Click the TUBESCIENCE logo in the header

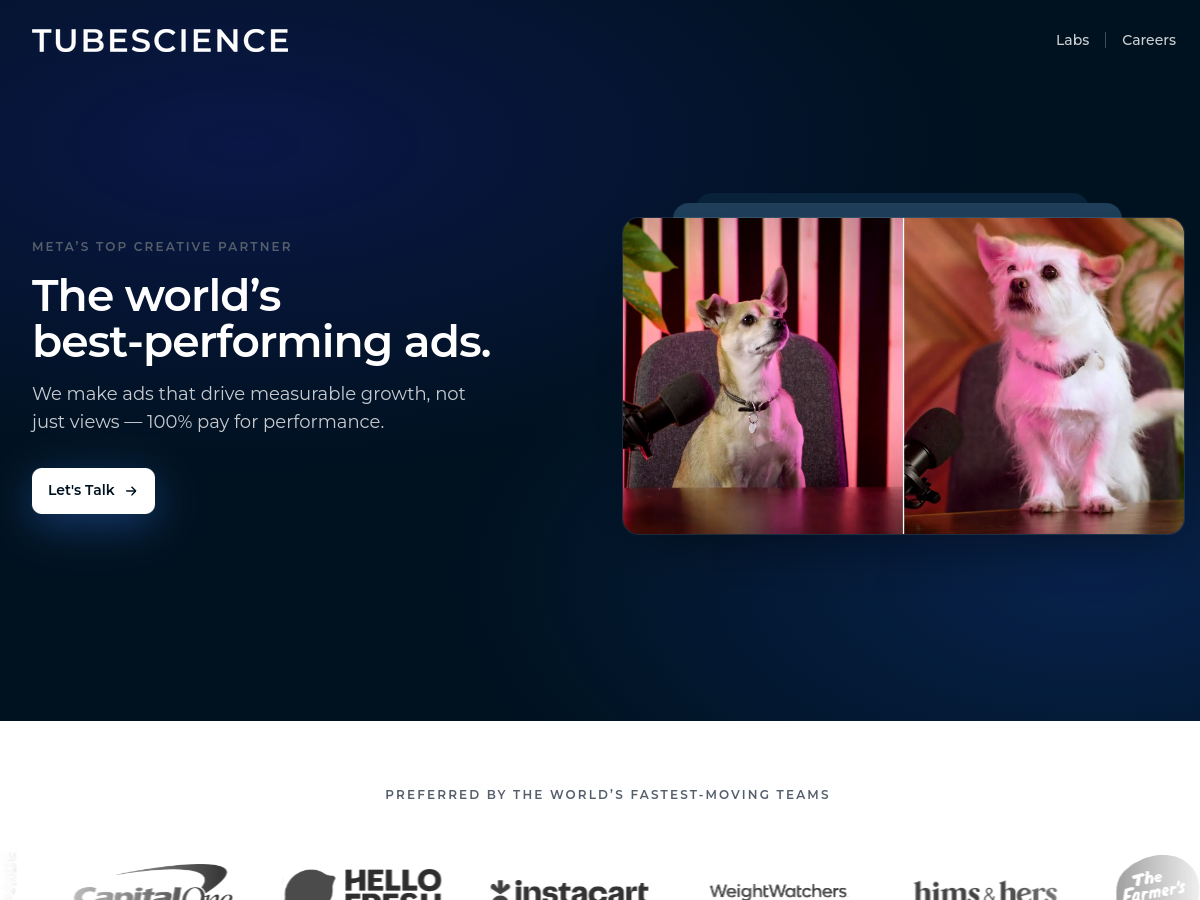pyautogui.click(x=160, y=40)
